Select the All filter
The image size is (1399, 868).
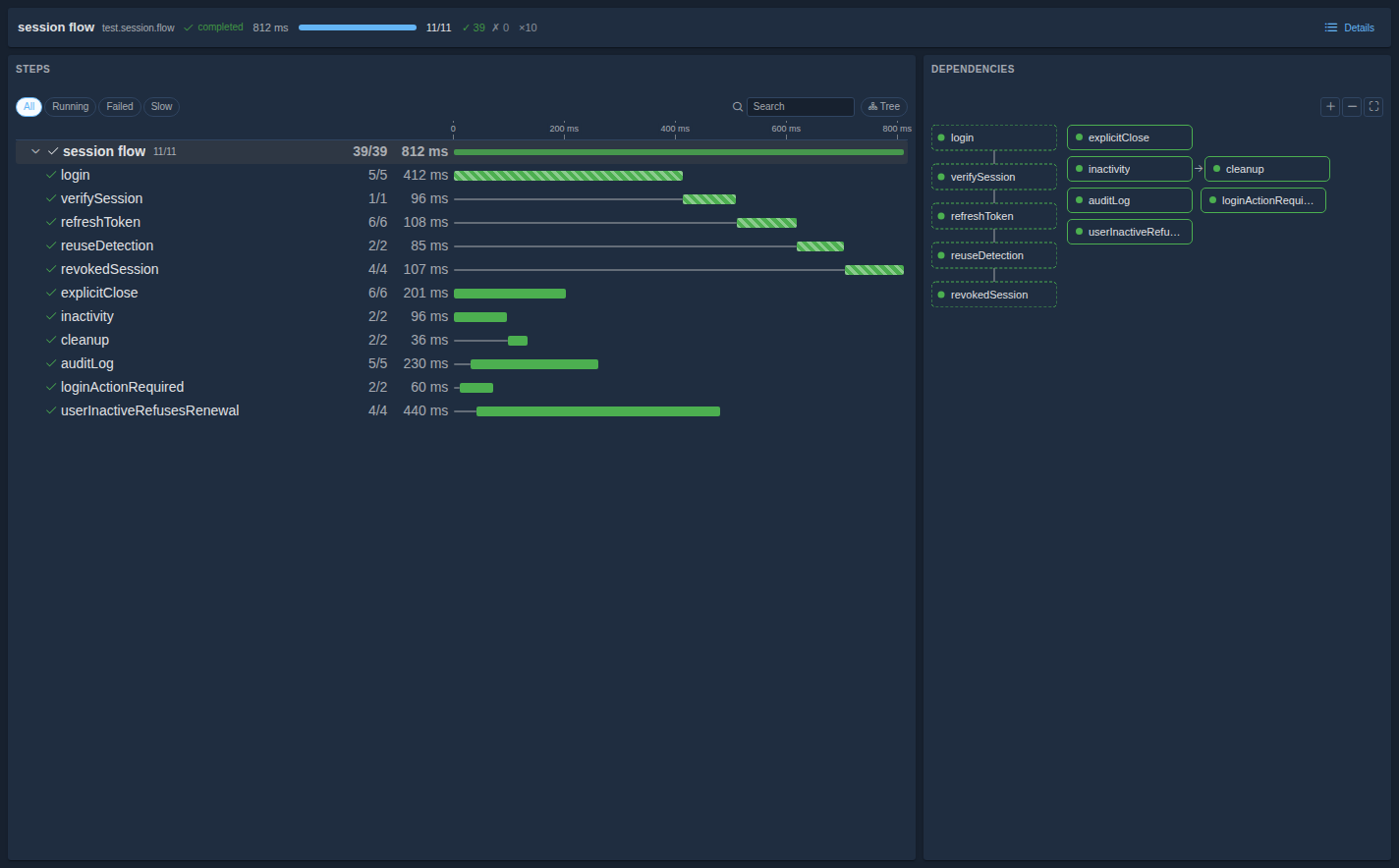(x=28, y=107)
